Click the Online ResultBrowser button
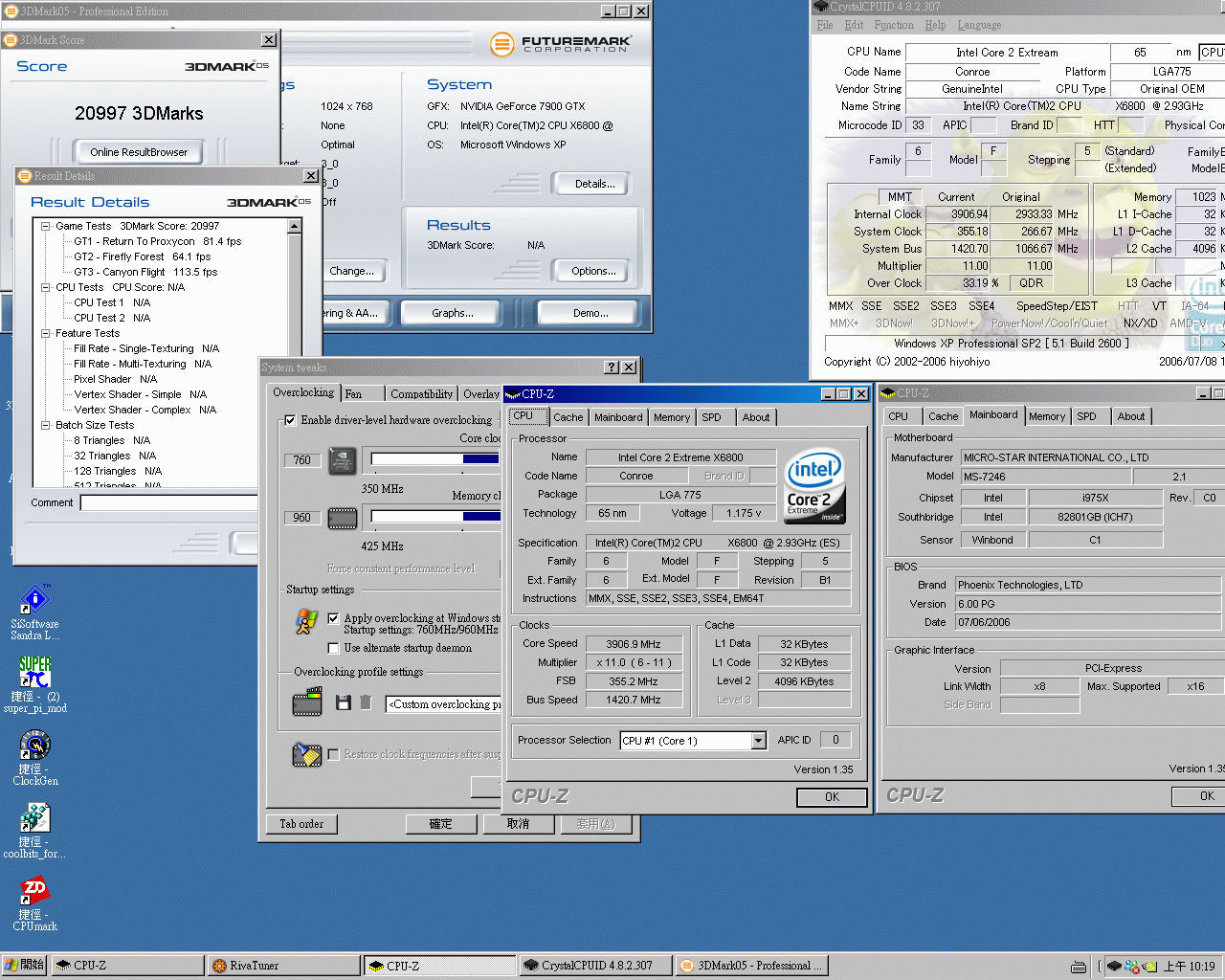The image size is (1225, 980). coord(139,152)
